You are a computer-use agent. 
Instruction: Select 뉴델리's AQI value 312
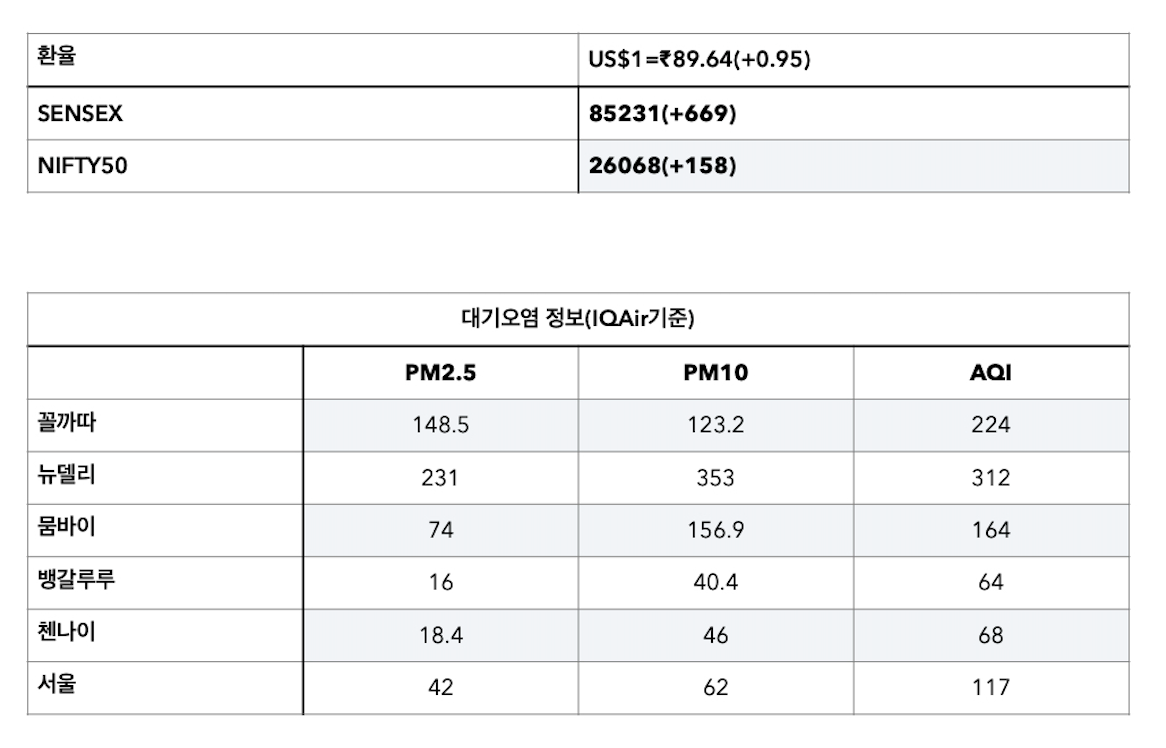pos(990,477)
